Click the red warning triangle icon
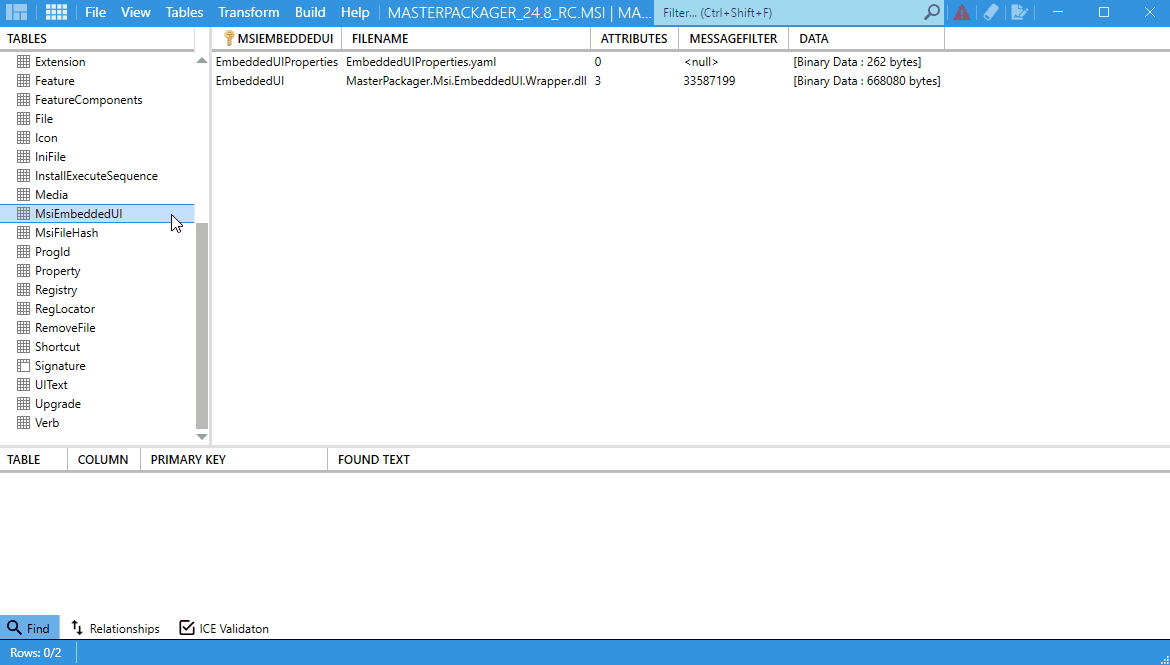Viewport: 1170px width, 665px height. [x=962, y=12]
